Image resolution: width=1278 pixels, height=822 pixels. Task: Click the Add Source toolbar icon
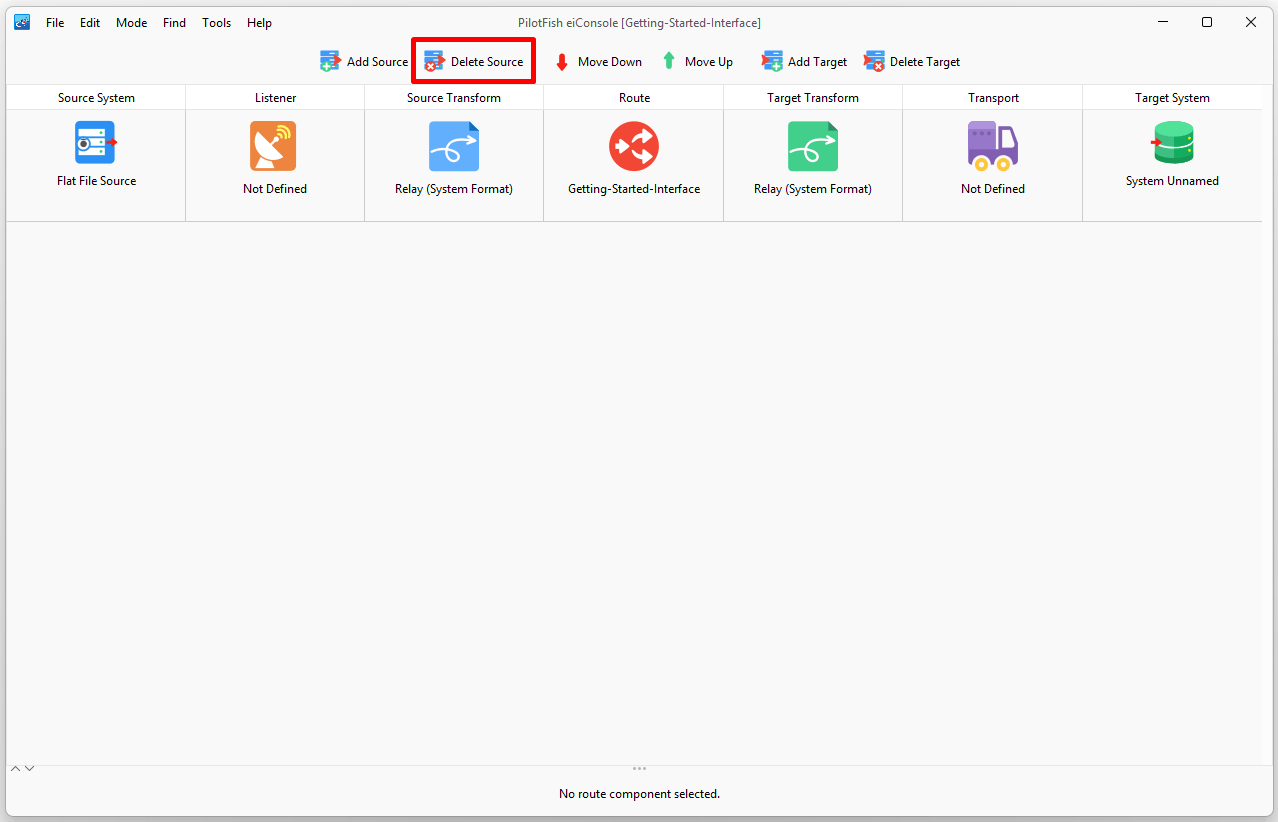330,61
